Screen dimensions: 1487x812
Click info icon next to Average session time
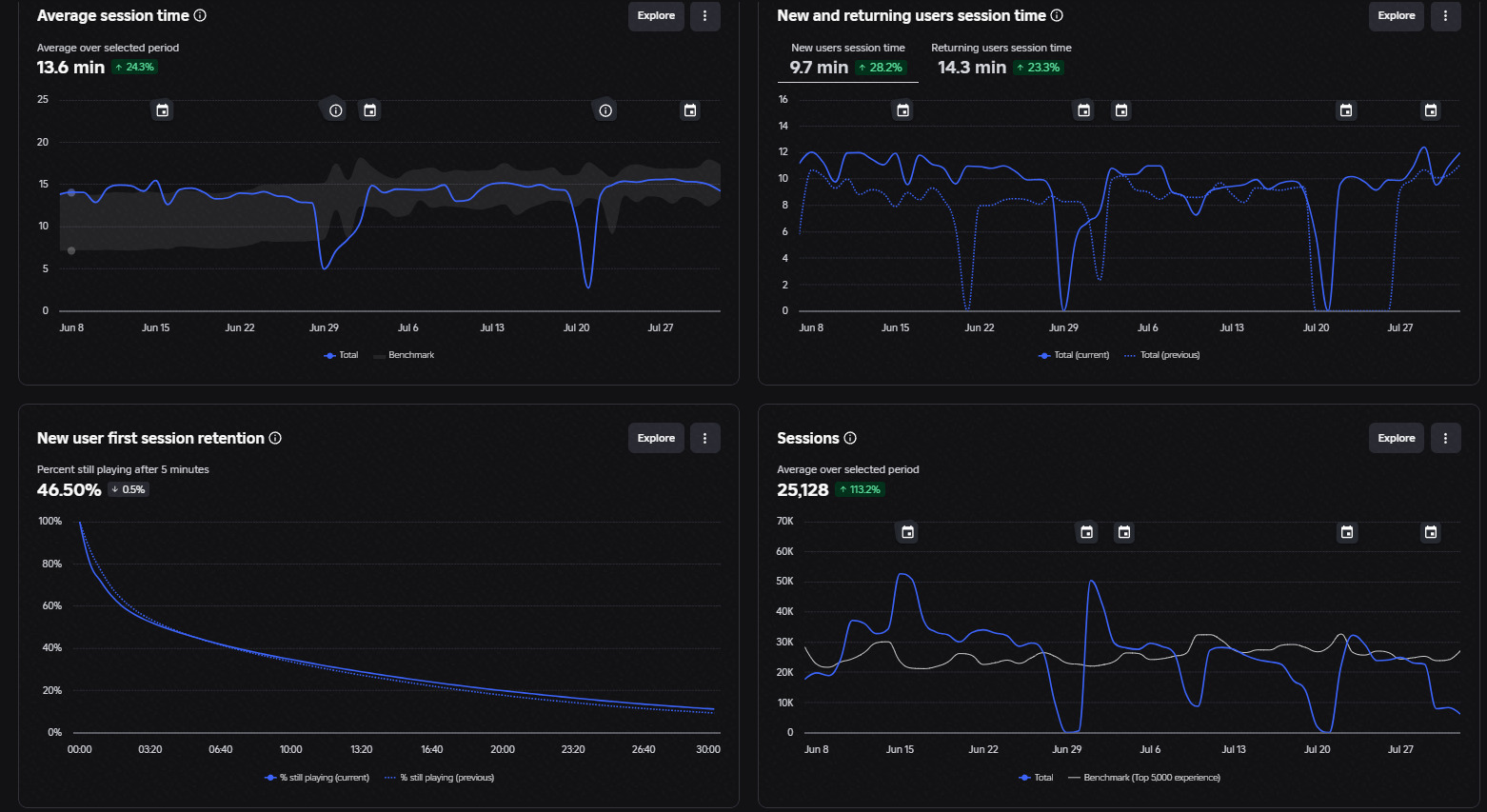click(200, 15)
